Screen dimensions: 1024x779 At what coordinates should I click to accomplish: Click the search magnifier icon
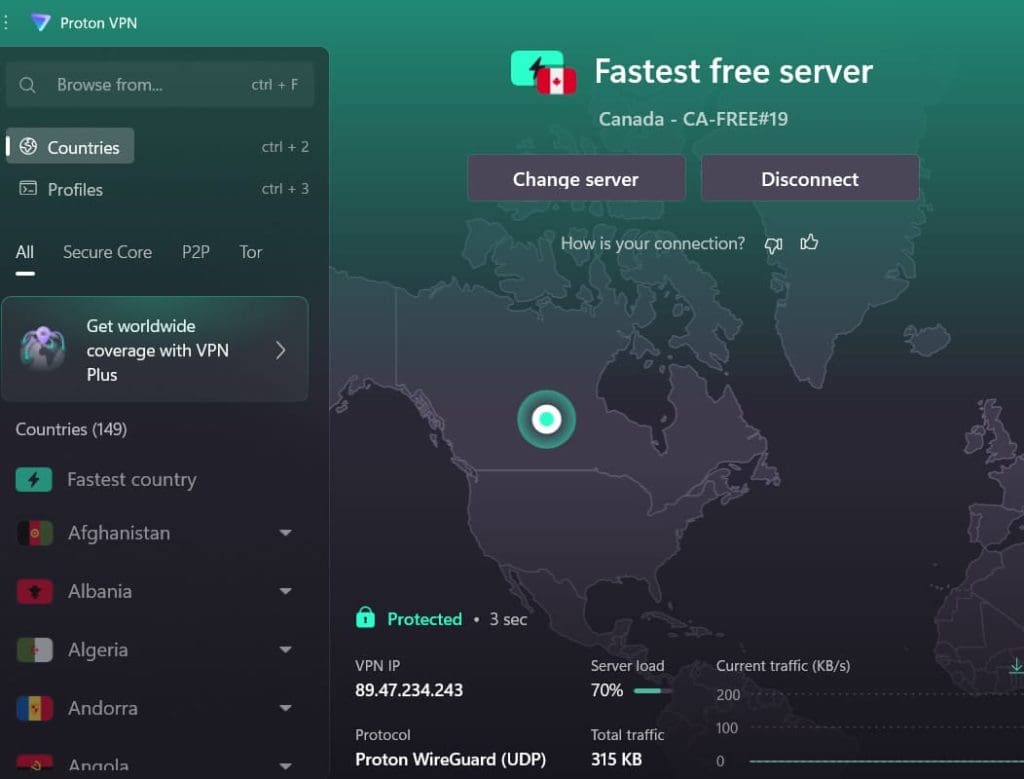click(x=27, y=85)
